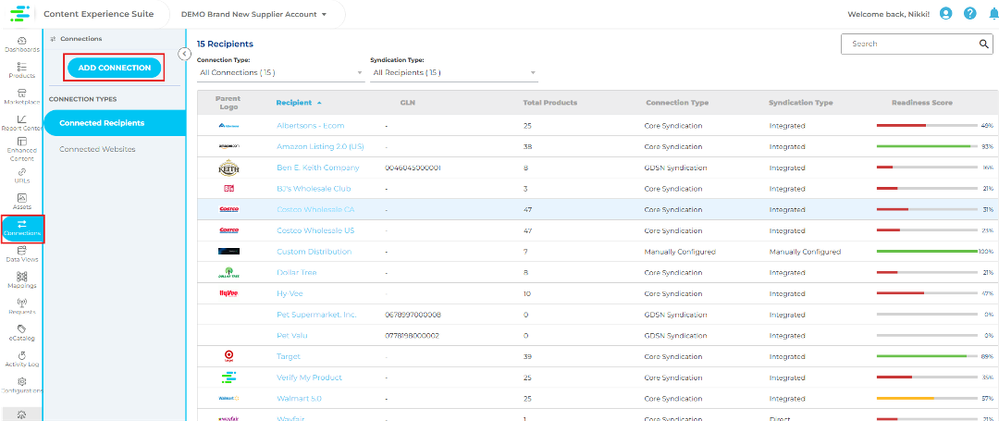The width and height of the screenshot is (999, 422).
Task: Open the Syndication Type dropdown
Action: click(x=454, y=73)
